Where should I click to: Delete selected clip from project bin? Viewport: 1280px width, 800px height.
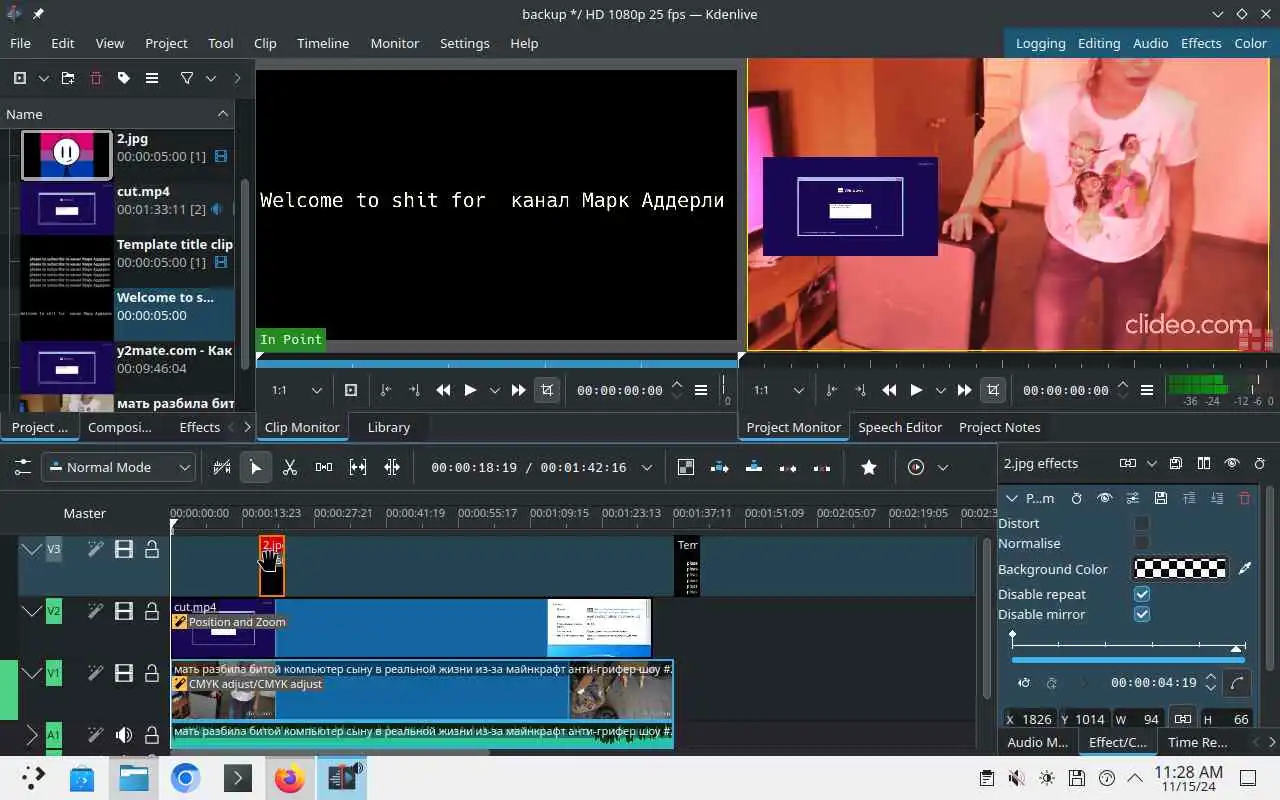pos(96,78)
